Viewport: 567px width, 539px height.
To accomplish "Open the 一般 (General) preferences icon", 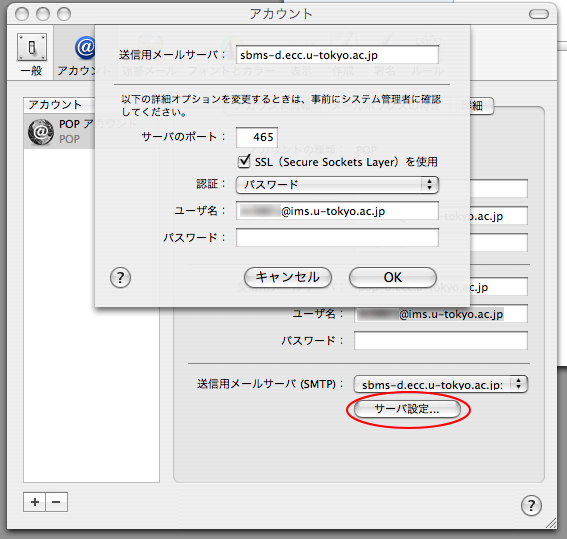I will point(32,54).
